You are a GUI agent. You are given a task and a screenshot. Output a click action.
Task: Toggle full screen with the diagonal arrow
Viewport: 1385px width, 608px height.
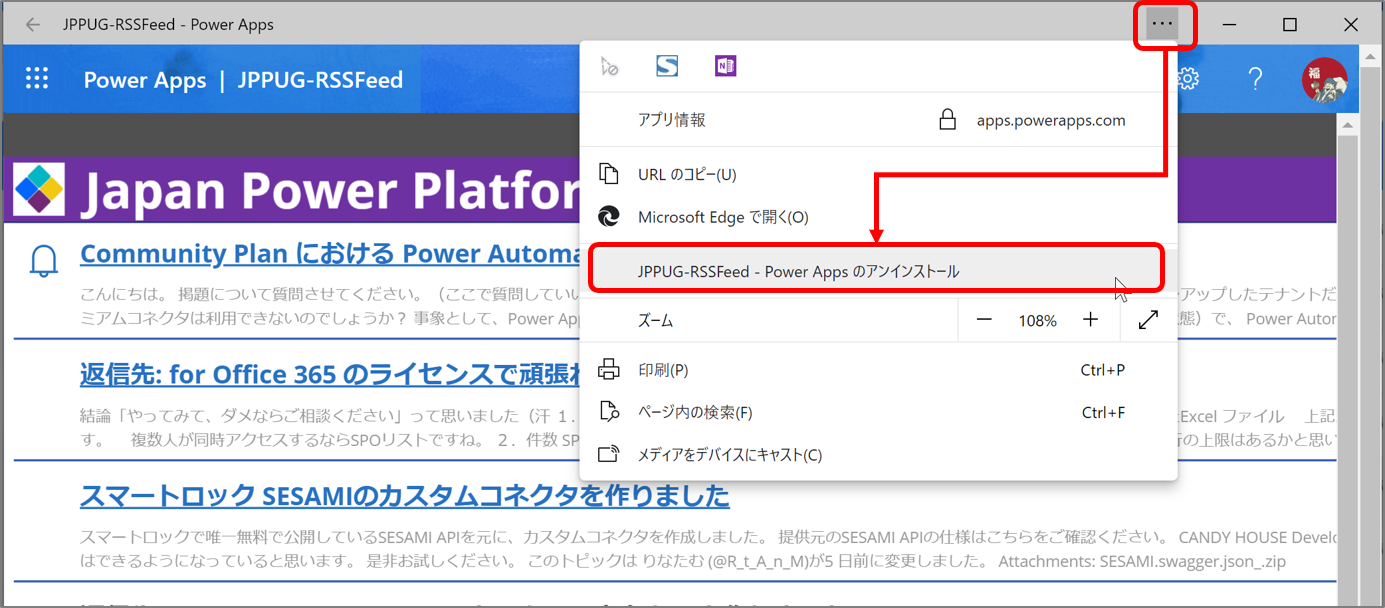pyautogui.click(x=1147, y=320)
